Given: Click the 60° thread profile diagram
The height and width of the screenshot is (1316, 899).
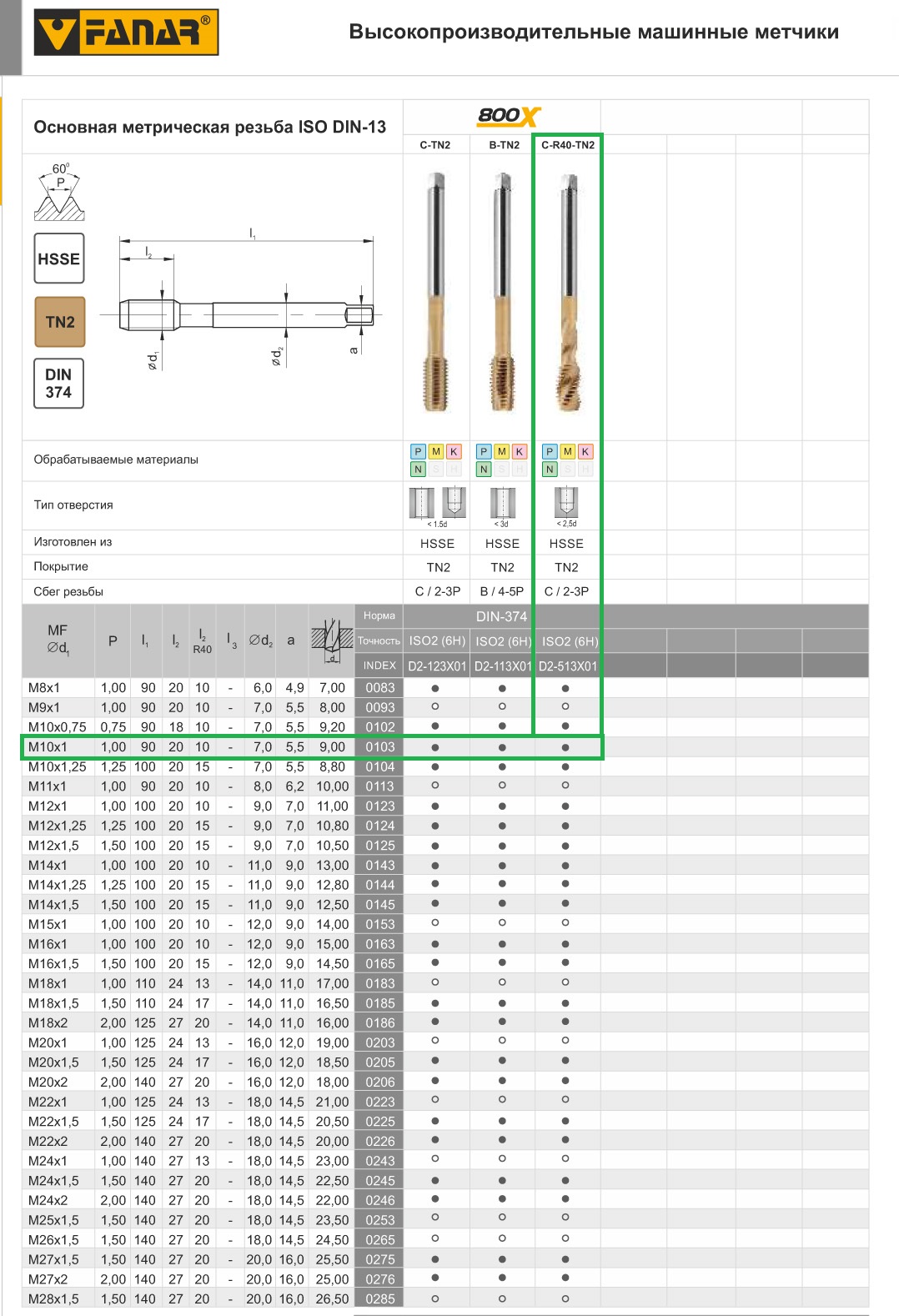Looking at the screenshot, I should point(59,192).
